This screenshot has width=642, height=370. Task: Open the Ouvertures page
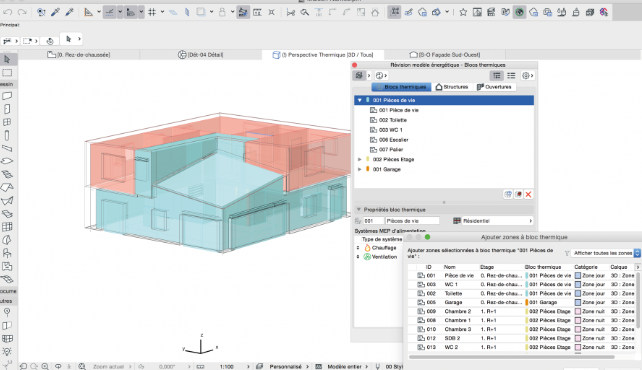[494, 87]
